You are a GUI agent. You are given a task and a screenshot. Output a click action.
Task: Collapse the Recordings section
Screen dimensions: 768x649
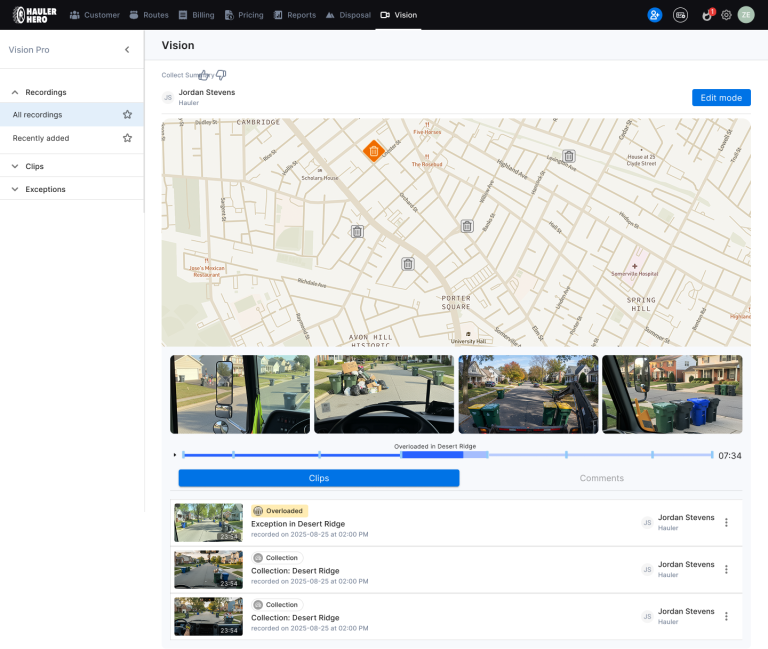15,92
